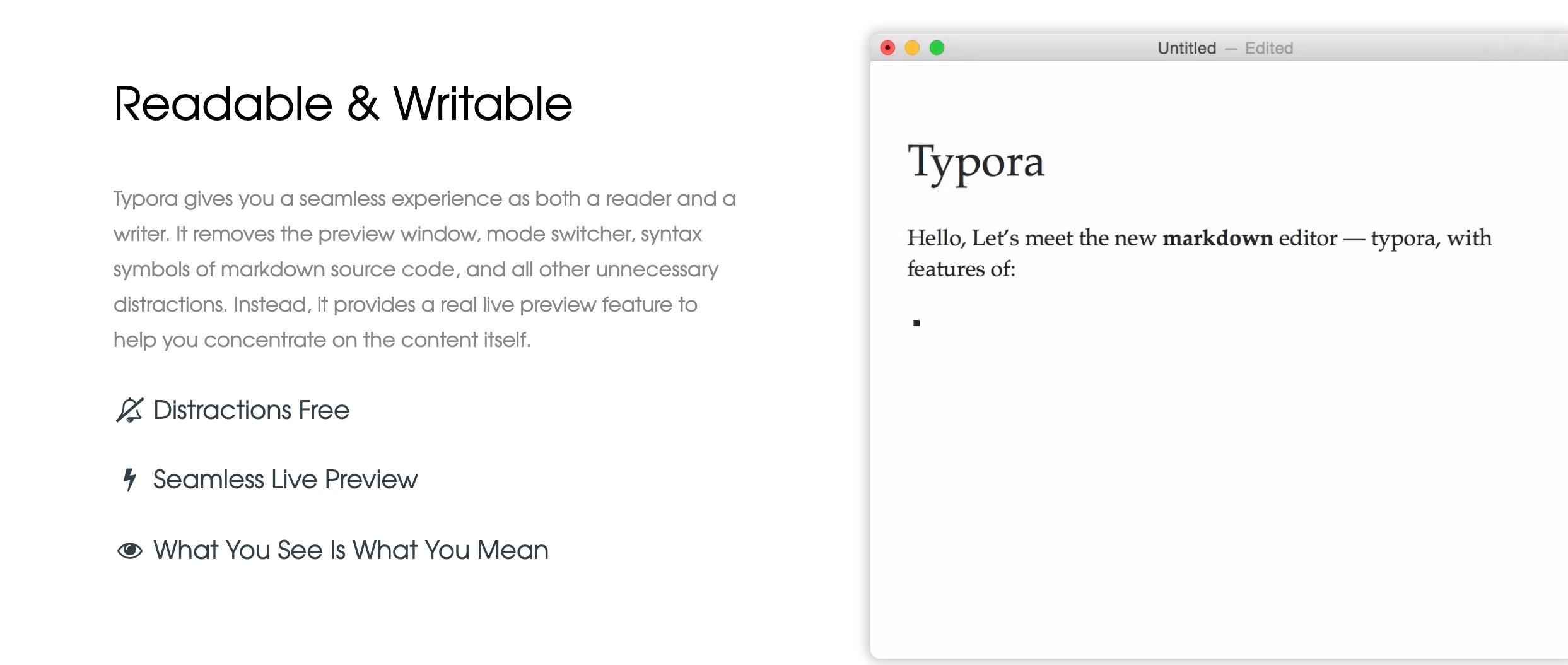
Task: Click the green zoom button on the Typora window
Action: (x=937, y=47)
